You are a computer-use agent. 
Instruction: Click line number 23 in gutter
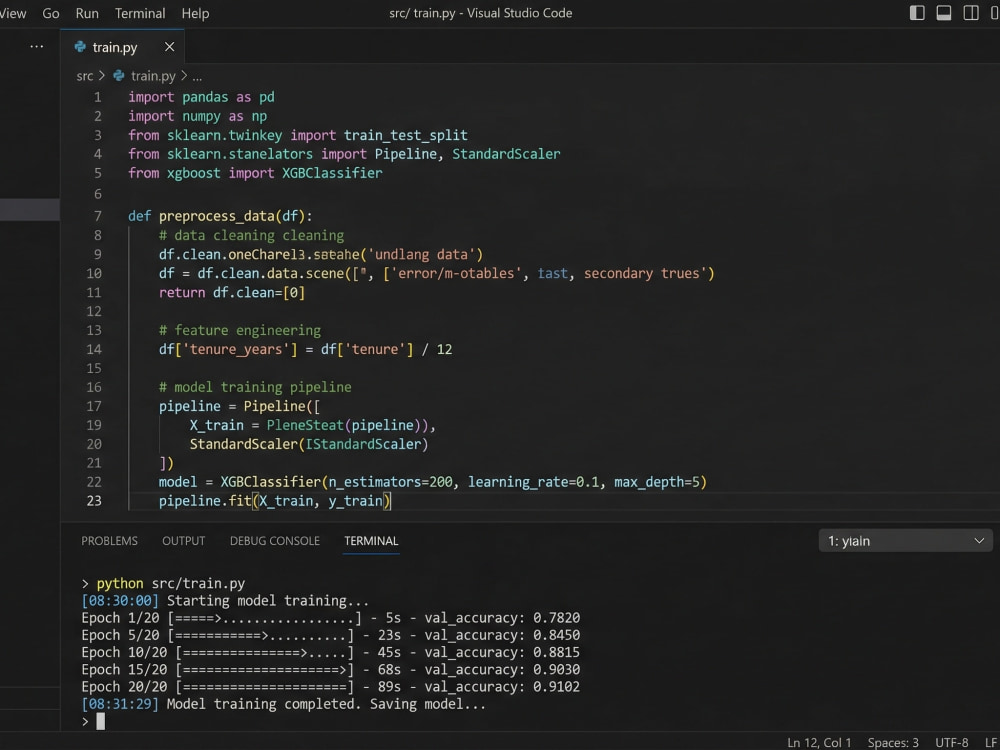pos(94,501)
